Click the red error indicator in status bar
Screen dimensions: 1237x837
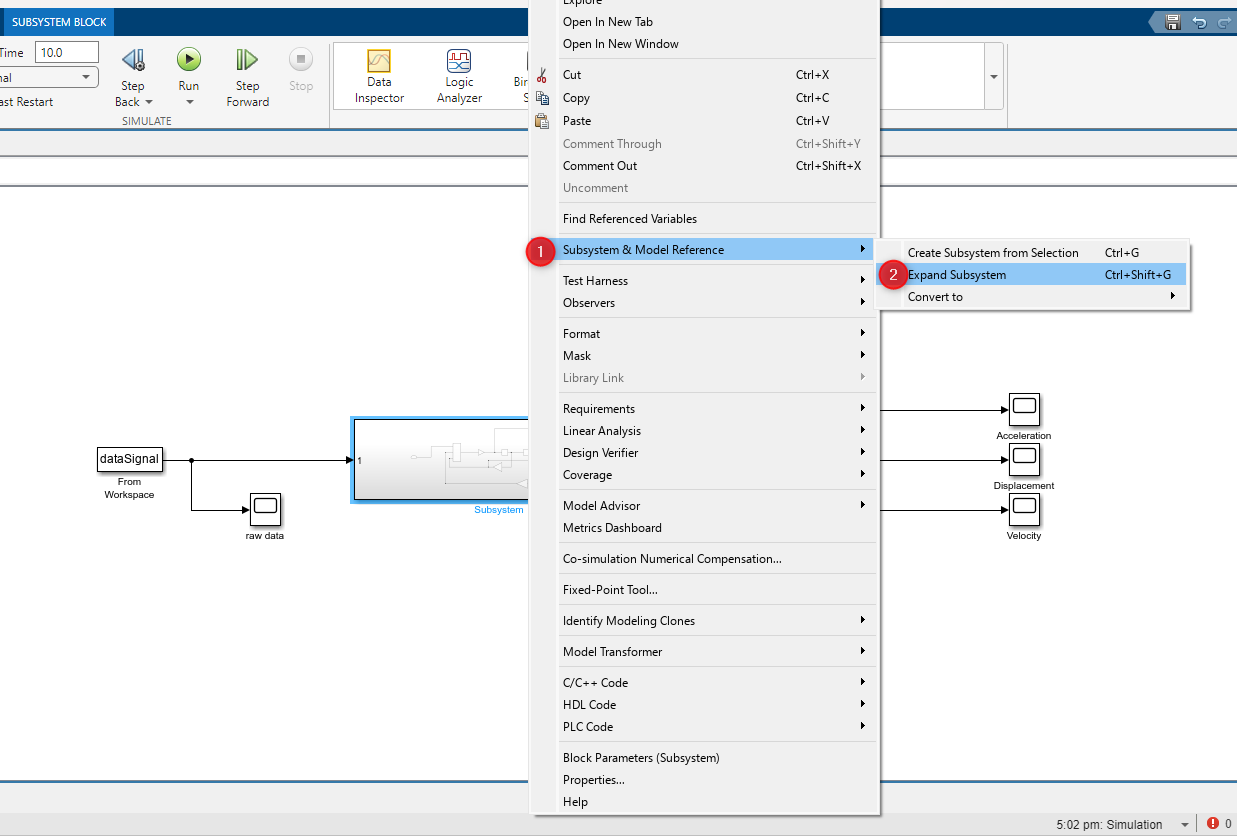tap(1213, 824)
